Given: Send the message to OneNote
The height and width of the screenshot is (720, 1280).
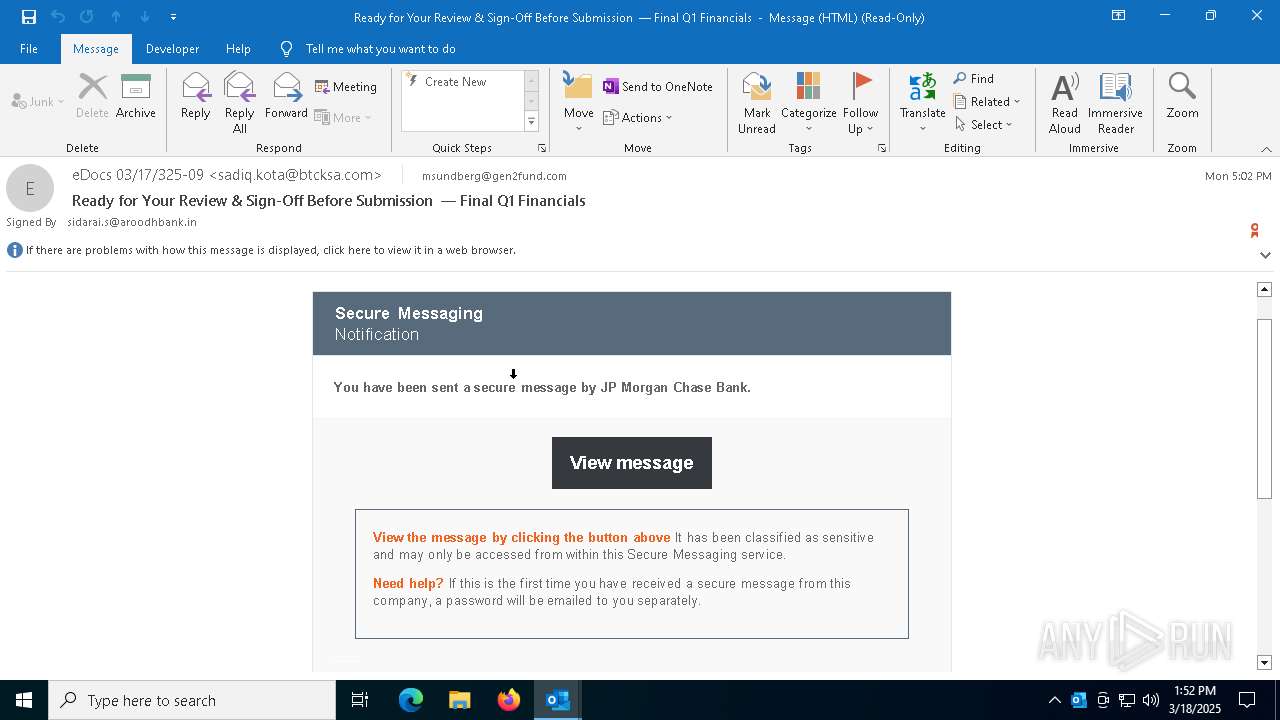Looking at the screenshot, I should point(658,87).
